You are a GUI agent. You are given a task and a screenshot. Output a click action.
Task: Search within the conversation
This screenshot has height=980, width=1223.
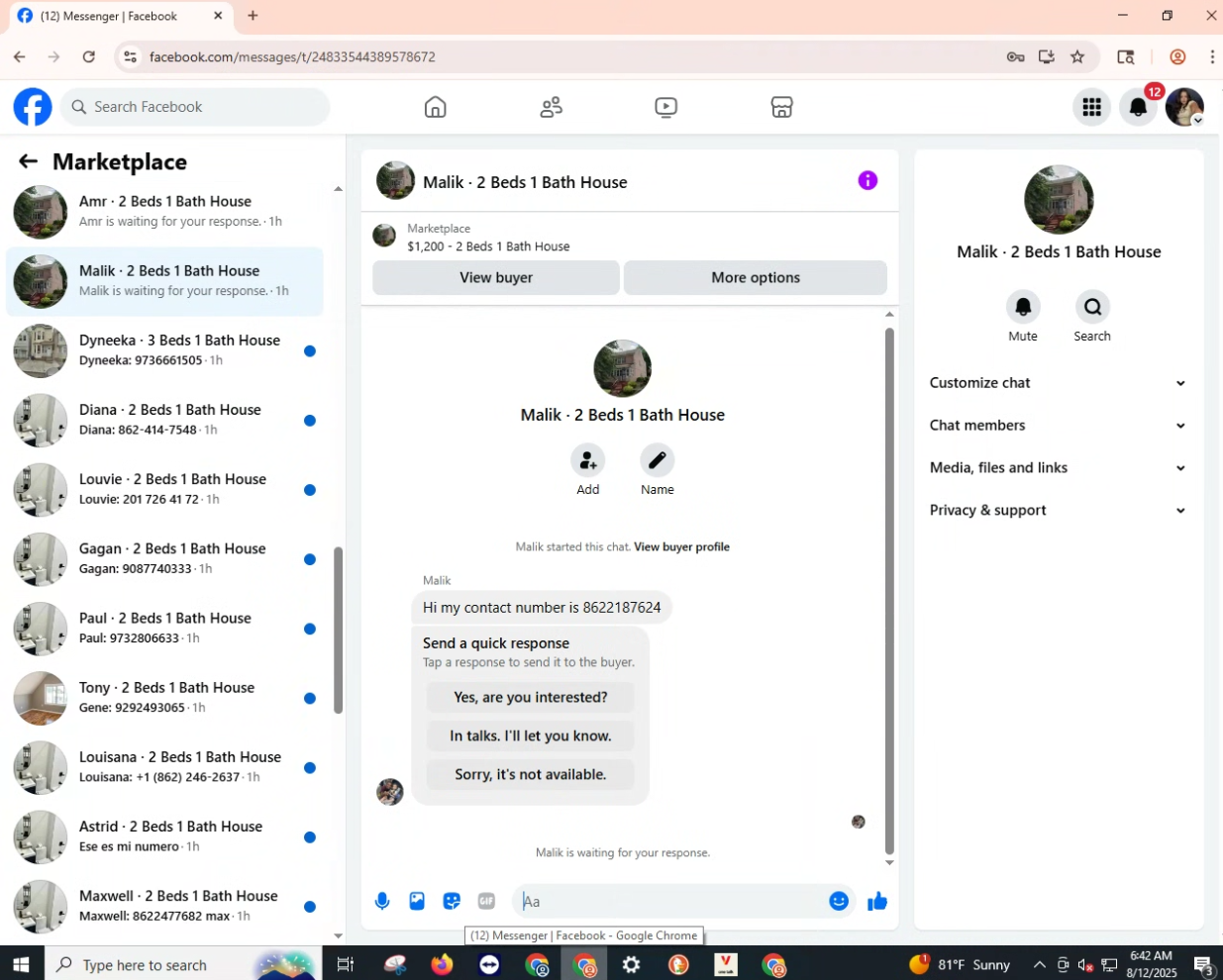(1092, 307)
